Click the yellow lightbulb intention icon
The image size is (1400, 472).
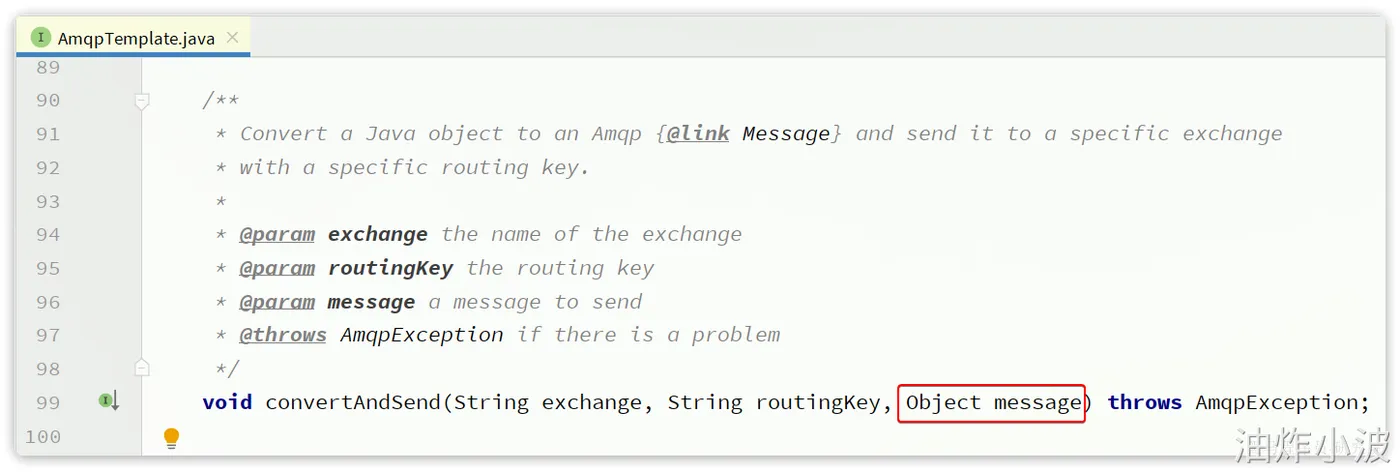pos(171,437)
